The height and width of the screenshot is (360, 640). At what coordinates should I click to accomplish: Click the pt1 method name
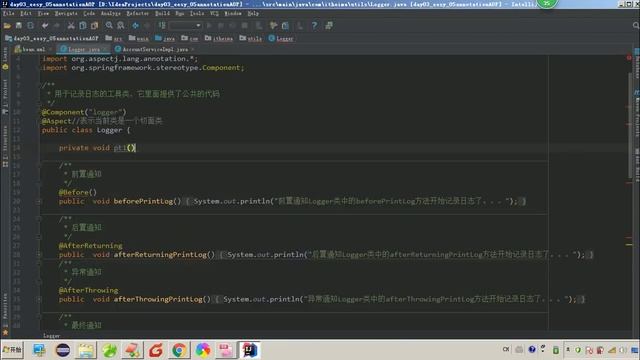(x=120, y=148)
